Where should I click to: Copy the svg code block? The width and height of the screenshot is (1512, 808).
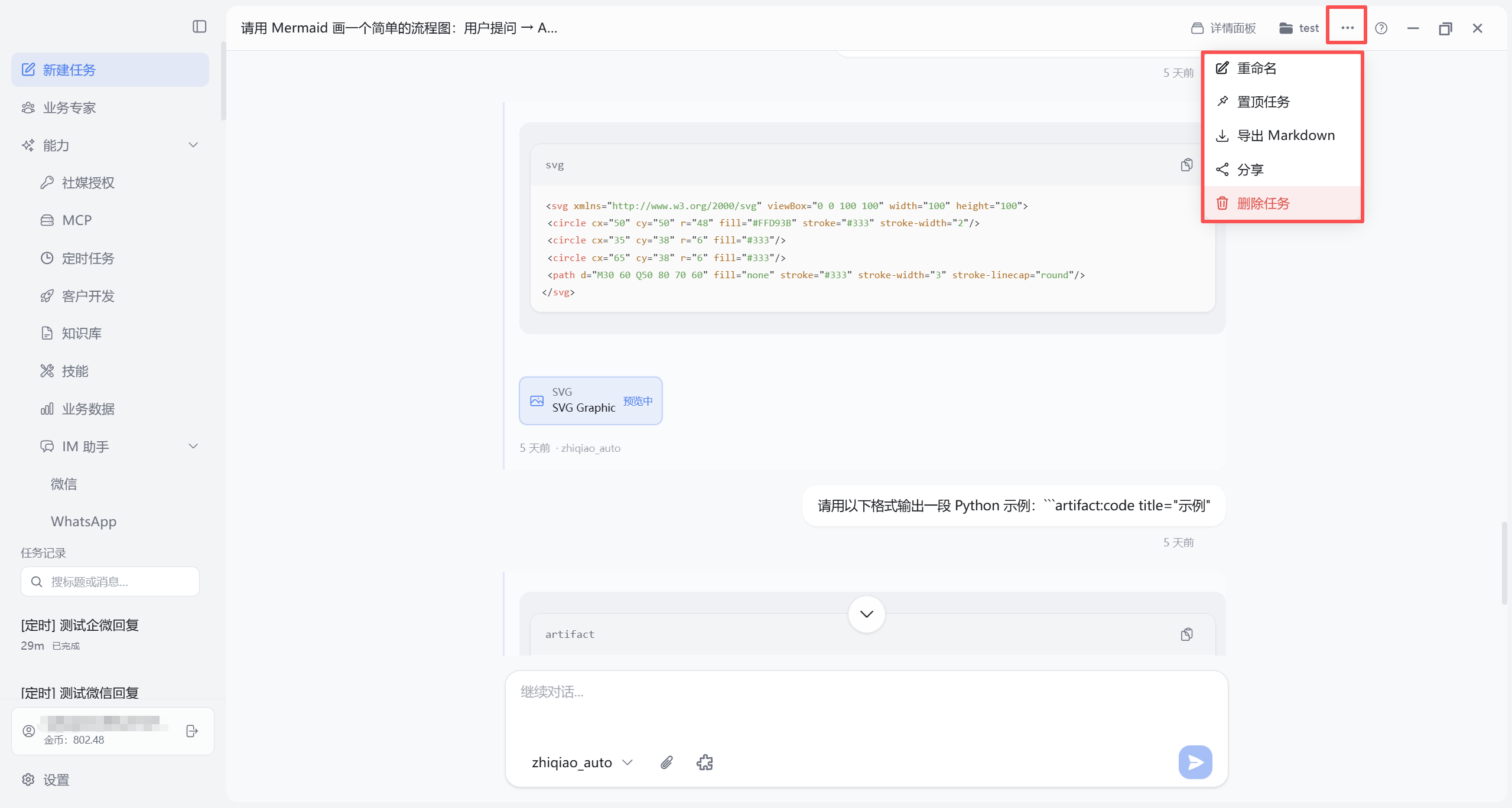coord(1186,165)
